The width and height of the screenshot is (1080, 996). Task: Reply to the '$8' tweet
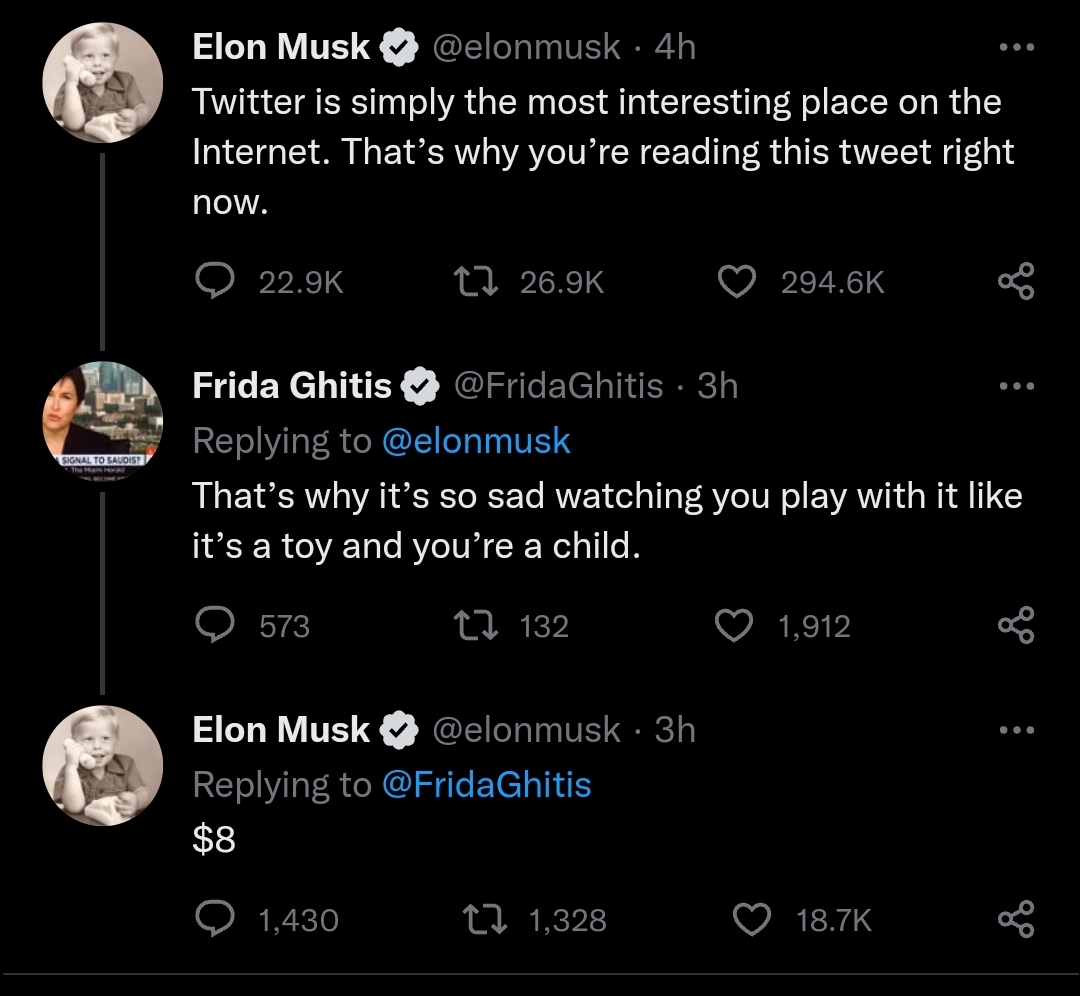(x=214, y=919)
